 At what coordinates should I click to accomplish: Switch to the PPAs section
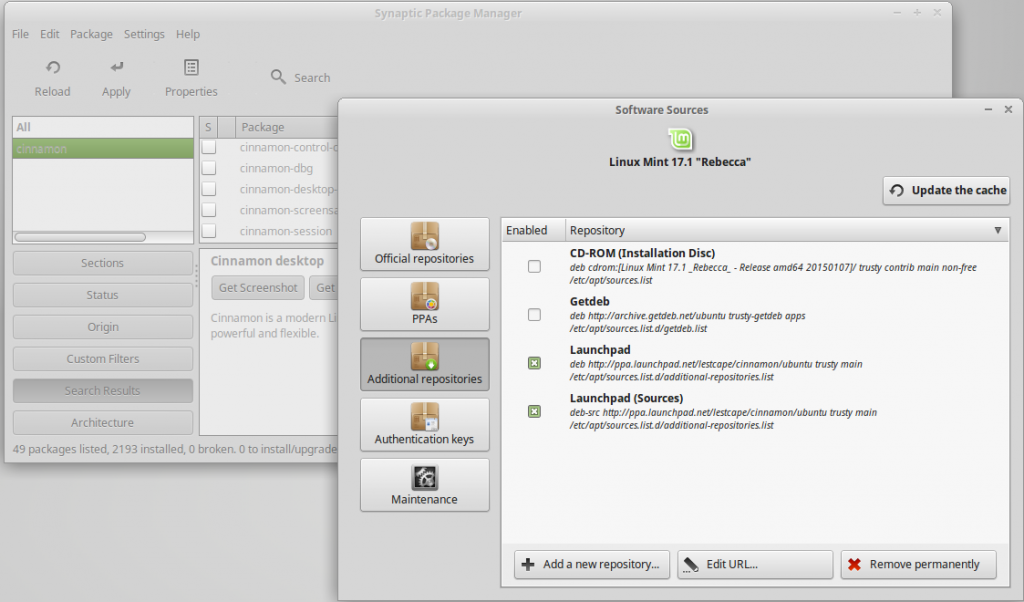tap(424, 304)
